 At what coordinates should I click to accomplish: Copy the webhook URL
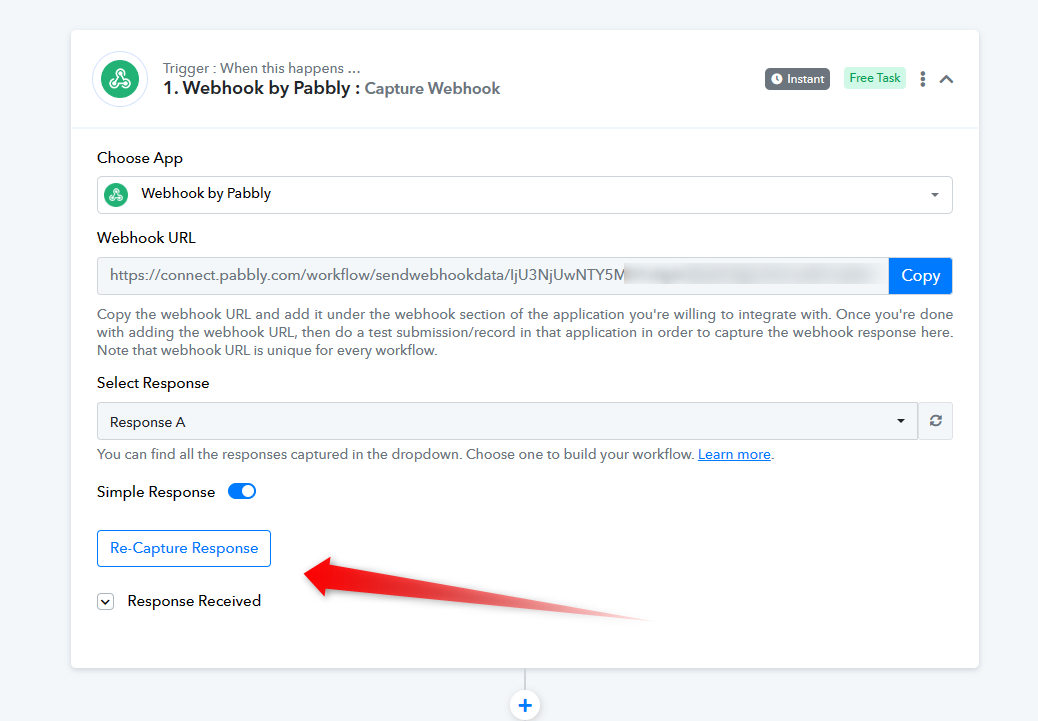click(920, 275)
